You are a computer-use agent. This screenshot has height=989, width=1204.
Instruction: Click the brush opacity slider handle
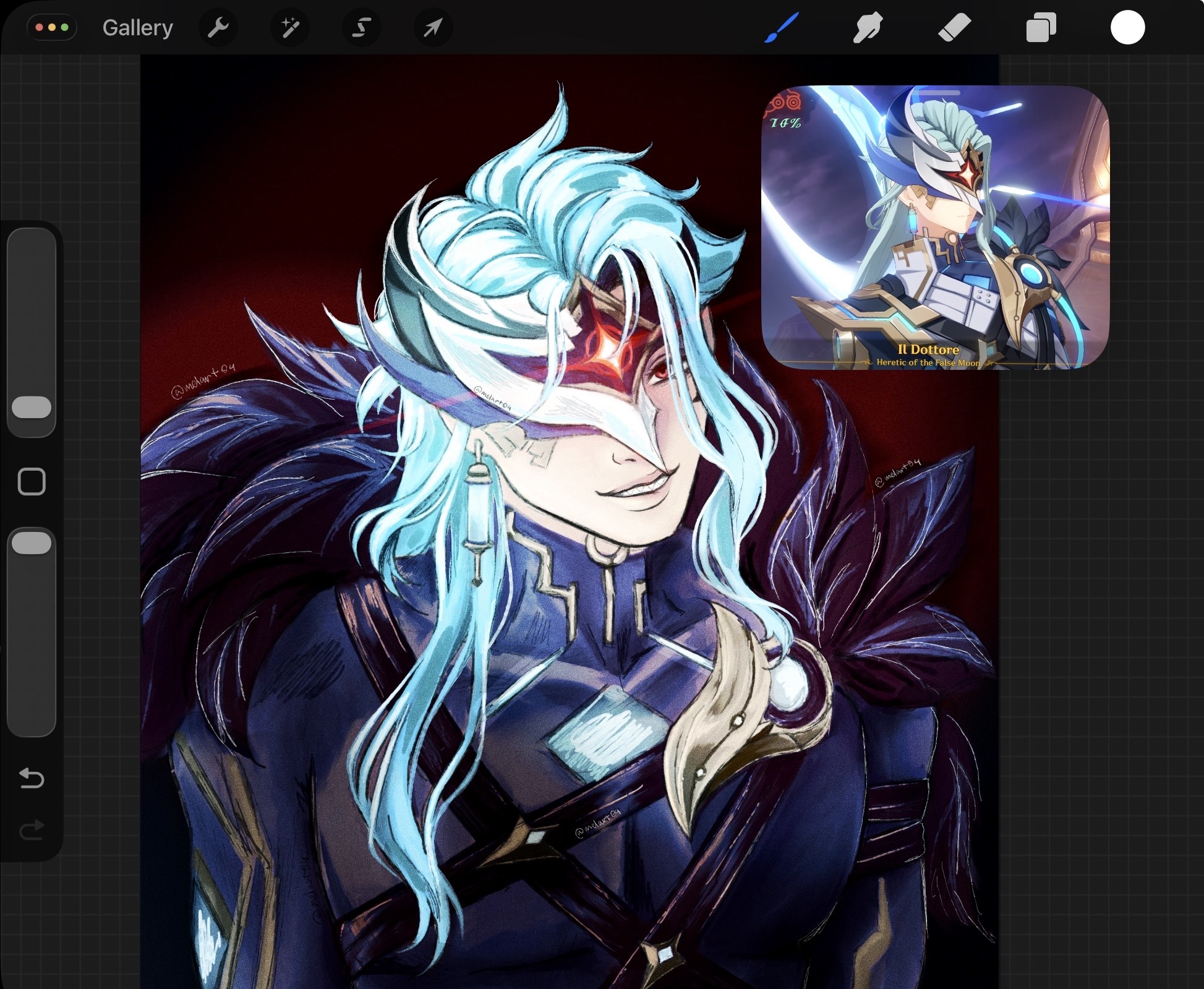point(32,542)
